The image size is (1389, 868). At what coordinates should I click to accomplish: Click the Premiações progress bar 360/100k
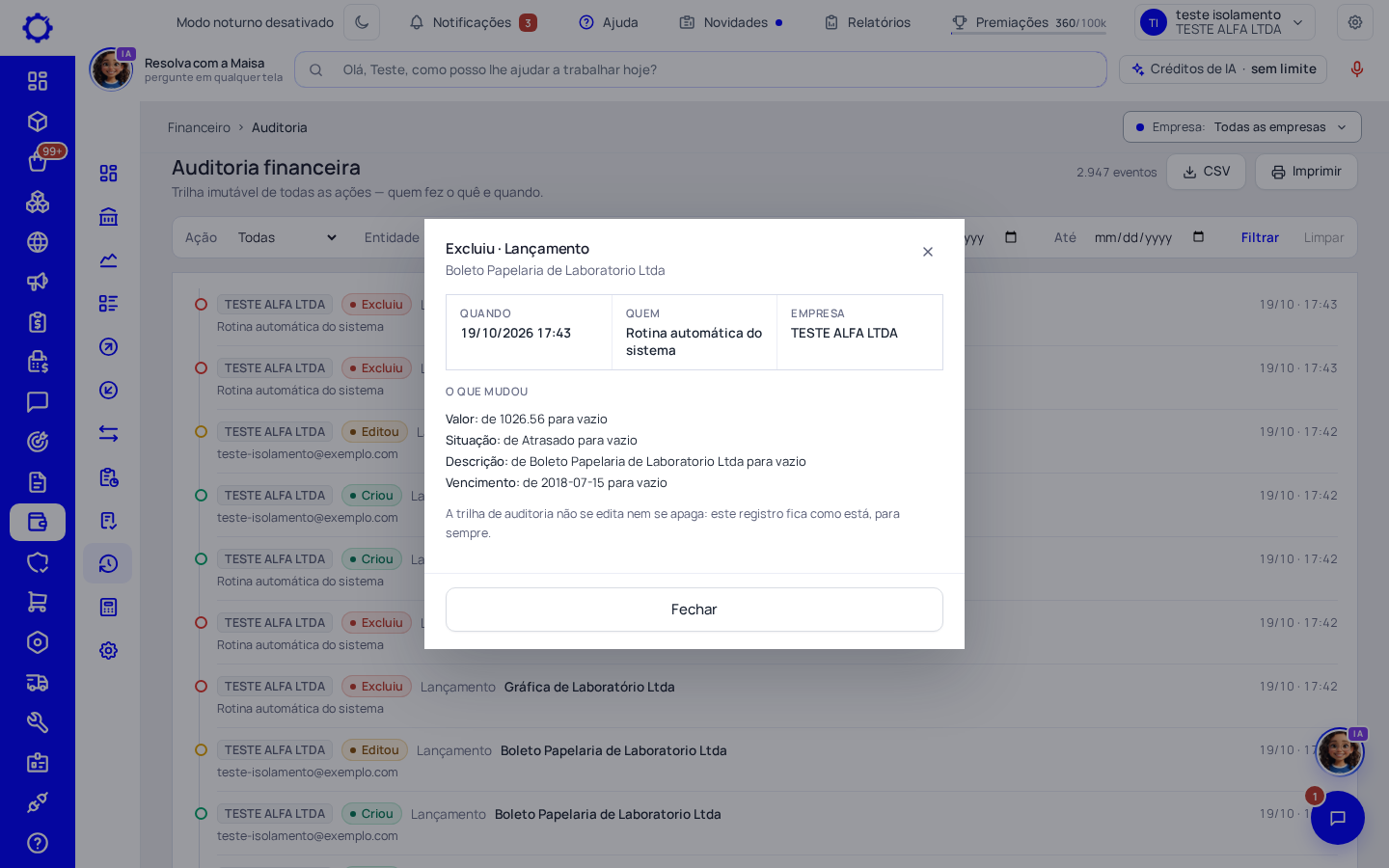(x=1028, y=33)
